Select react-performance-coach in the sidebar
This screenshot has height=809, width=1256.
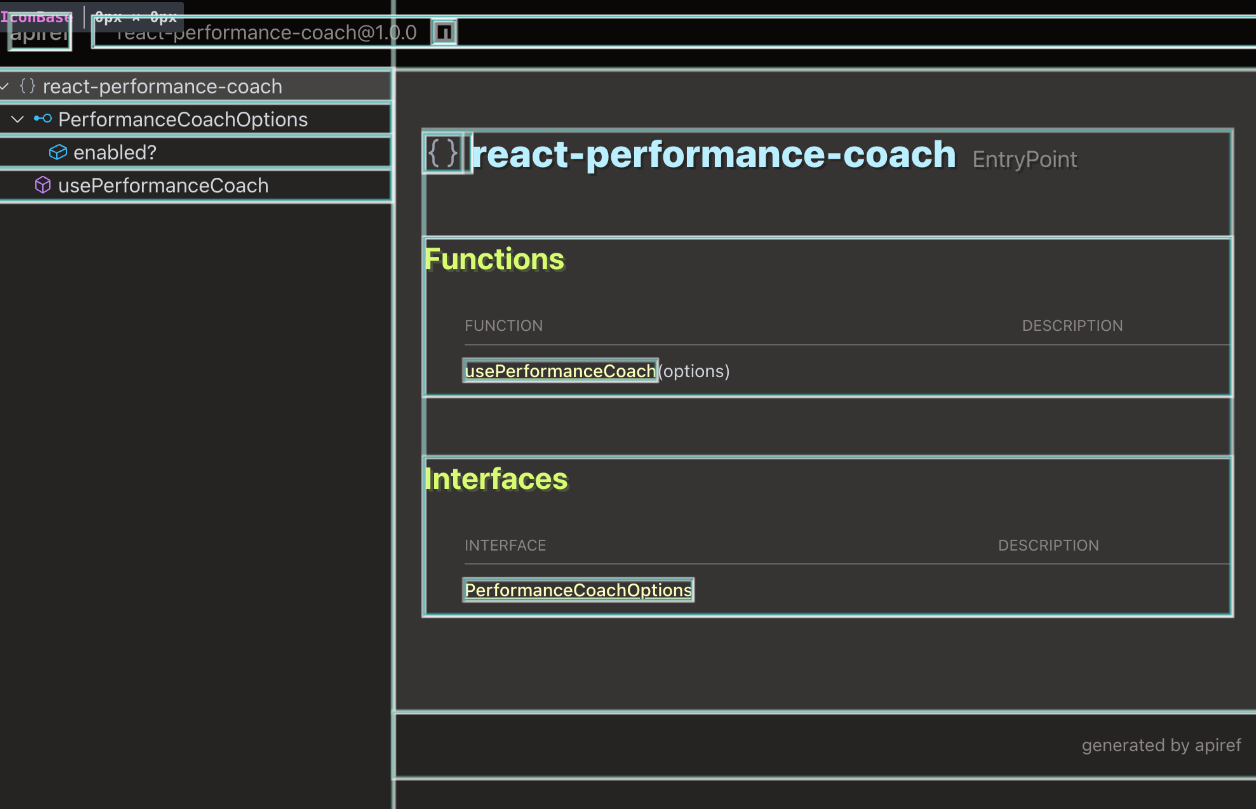pyautogui.click(x=163, y=86)
